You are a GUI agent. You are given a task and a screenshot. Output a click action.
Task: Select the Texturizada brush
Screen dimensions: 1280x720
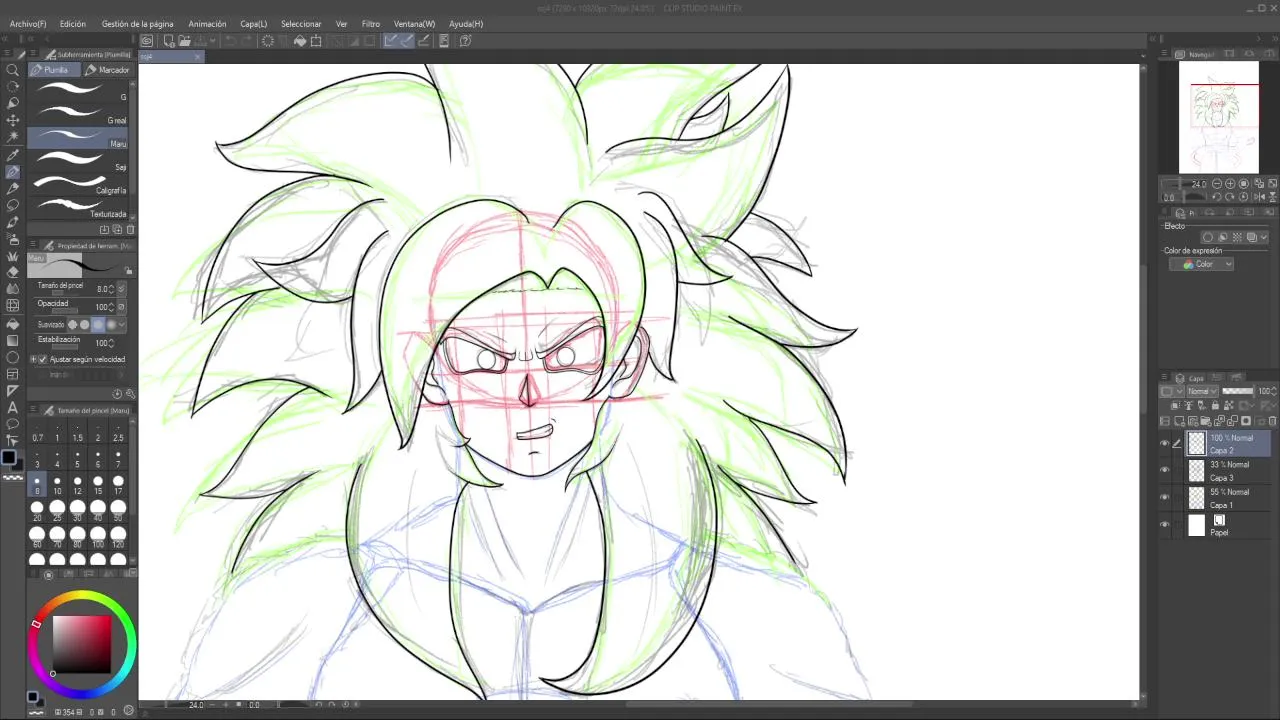80,209
